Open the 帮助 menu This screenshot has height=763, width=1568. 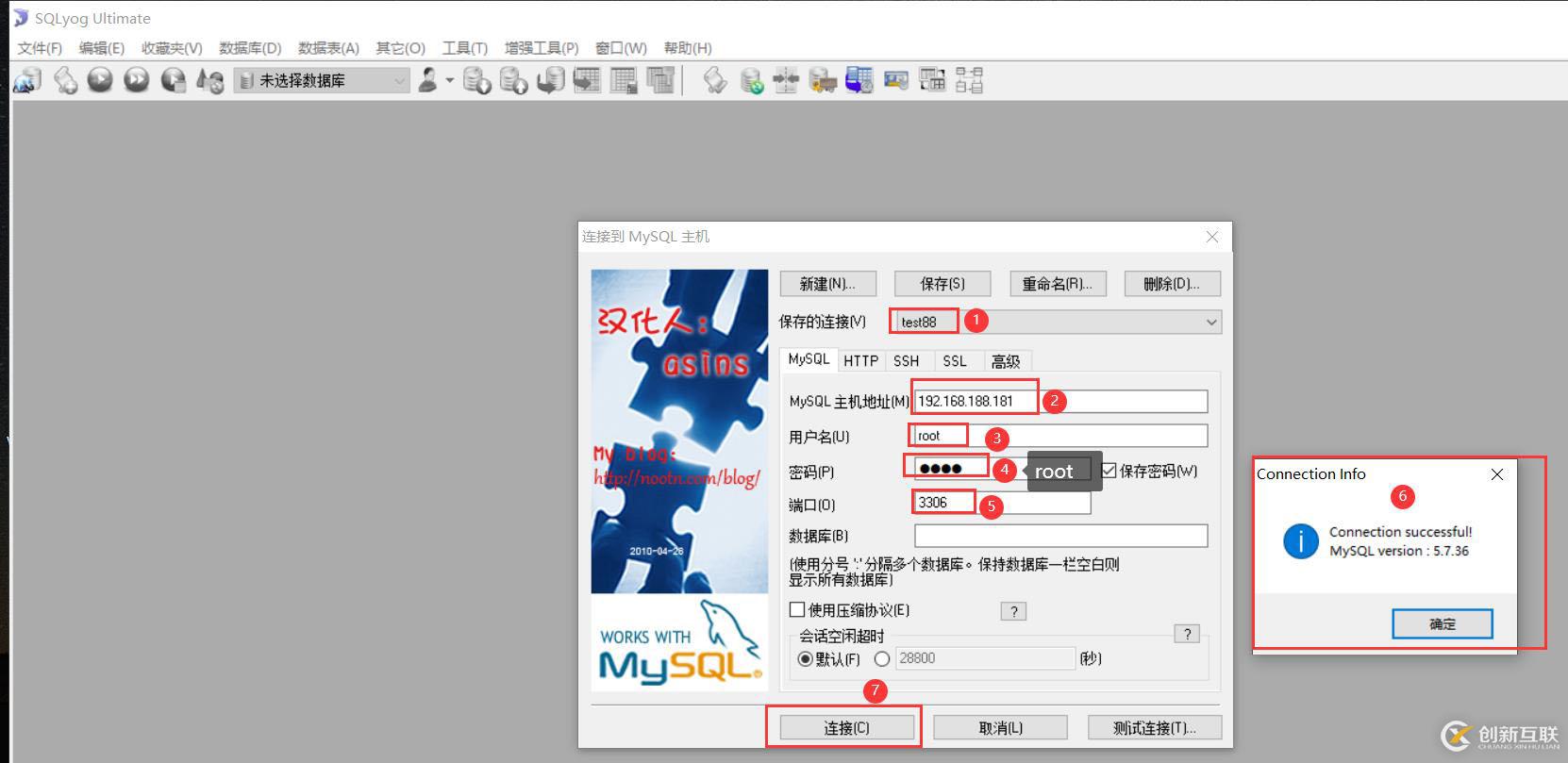pyautogui.click(x=688, y=48)
